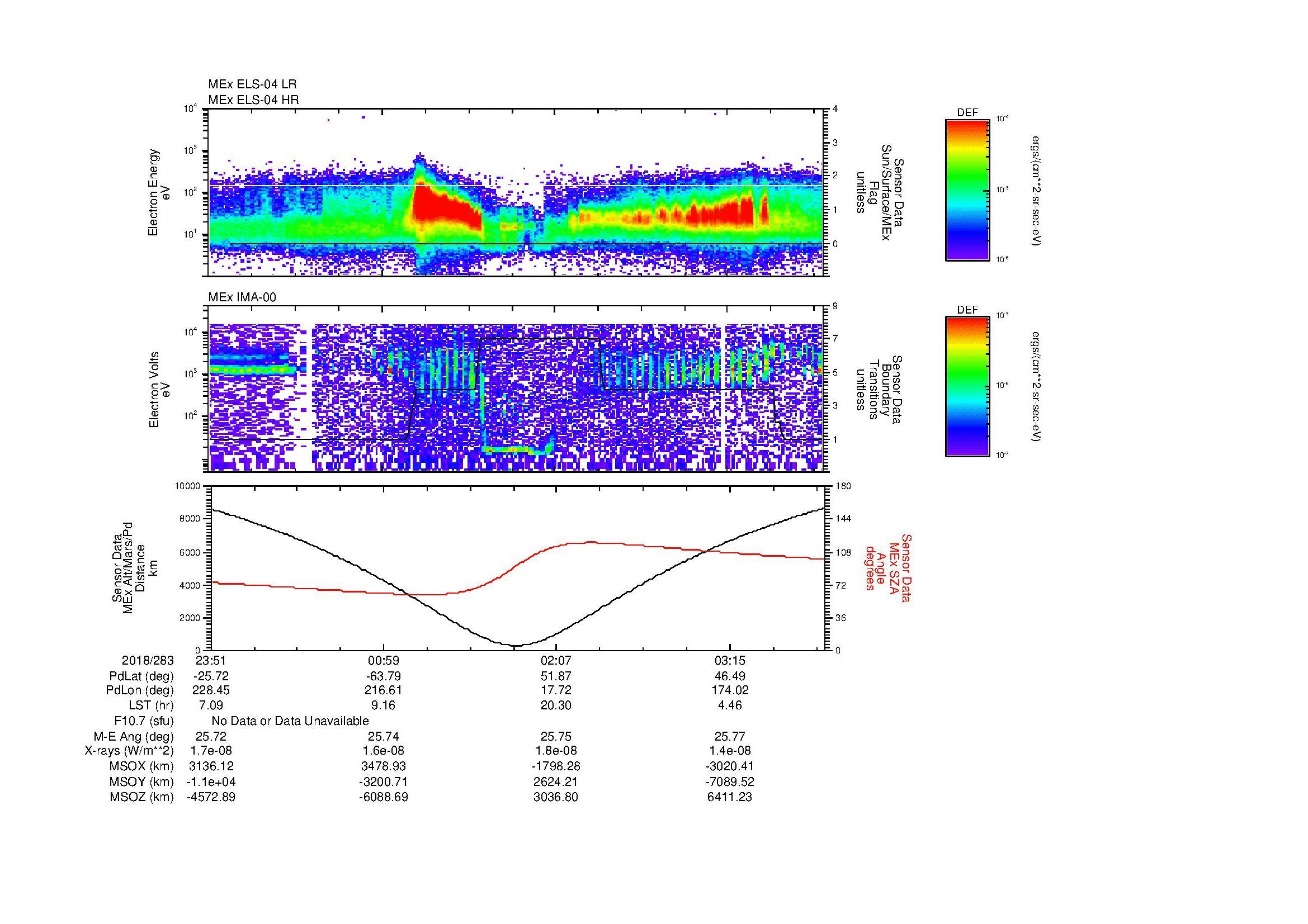Click the top color bar units 'ergs/(cm**2-sr-sec-eV)'
The width and height of the screenshot is (1308, 924).
click(x=1035, y=191)
